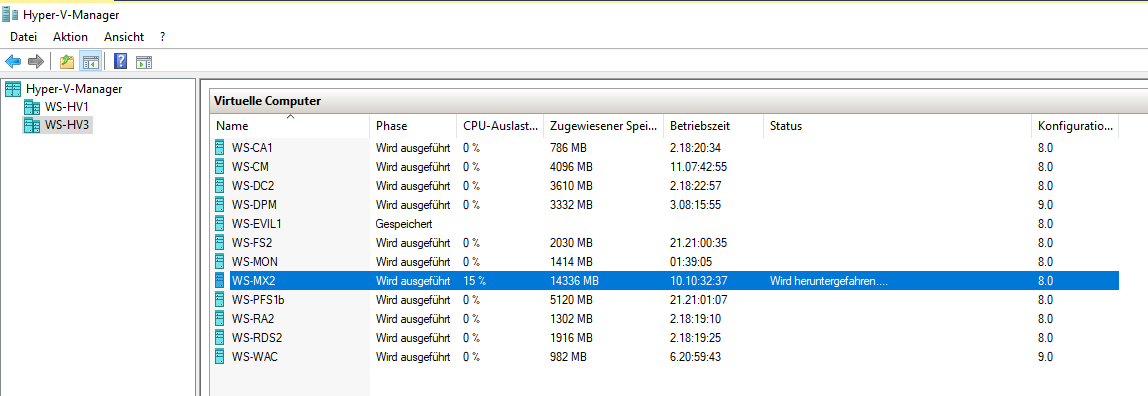Select the WS-EVIL1 virtual machine name
The height and width of the screenshot is (396, 1148).
257,223
